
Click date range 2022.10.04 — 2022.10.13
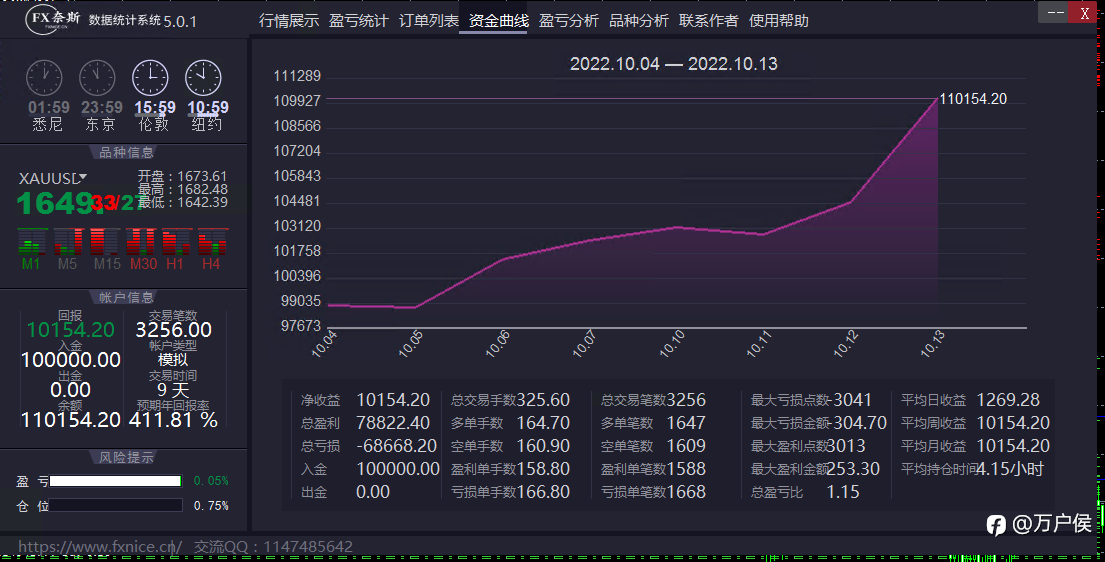point(674,63)
